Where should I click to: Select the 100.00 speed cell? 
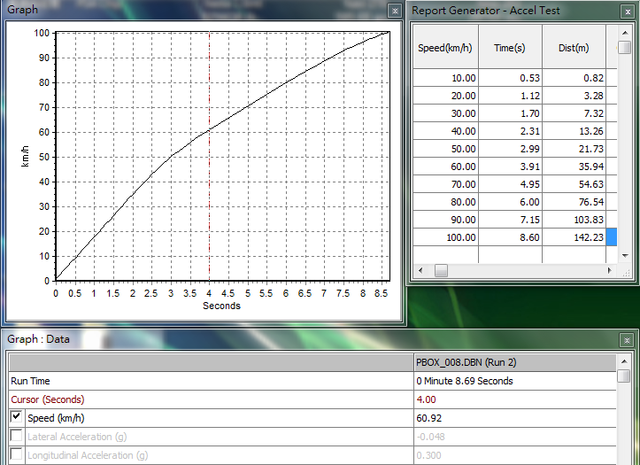pyautogui.click(x=445, y=237)
